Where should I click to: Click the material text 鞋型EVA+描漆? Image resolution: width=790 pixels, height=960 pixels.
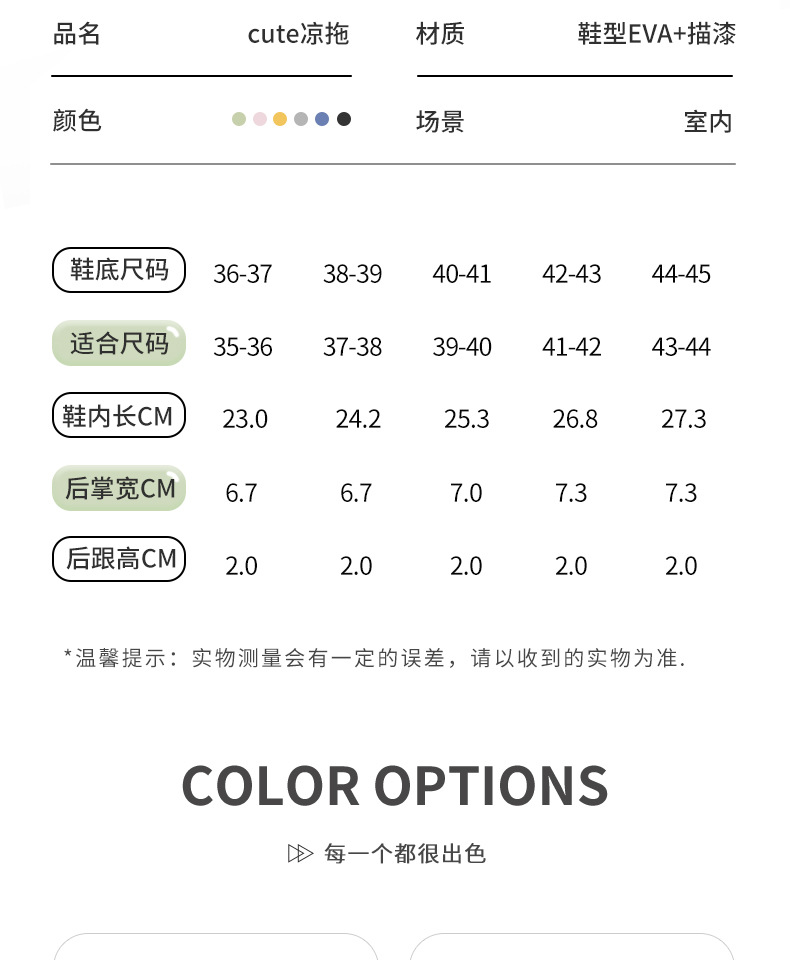pyautogui.click(x=656, y=34)
